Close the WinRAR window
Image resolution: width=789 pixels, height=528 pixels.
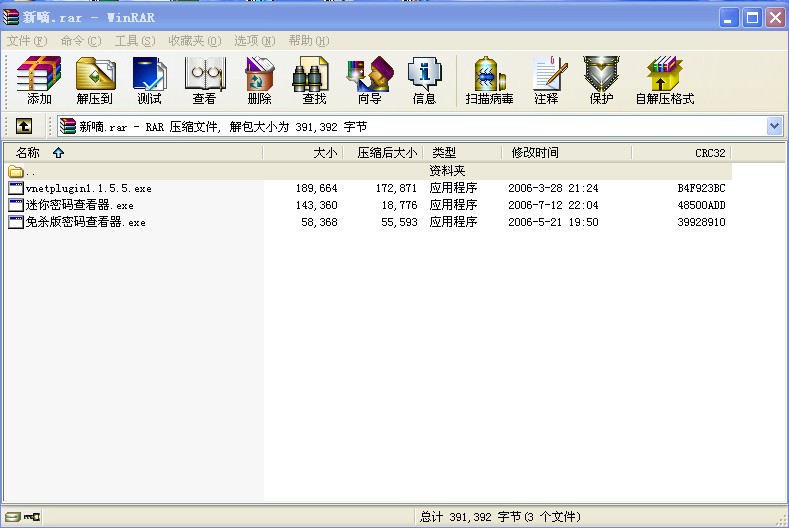click(x=775, y=18)
